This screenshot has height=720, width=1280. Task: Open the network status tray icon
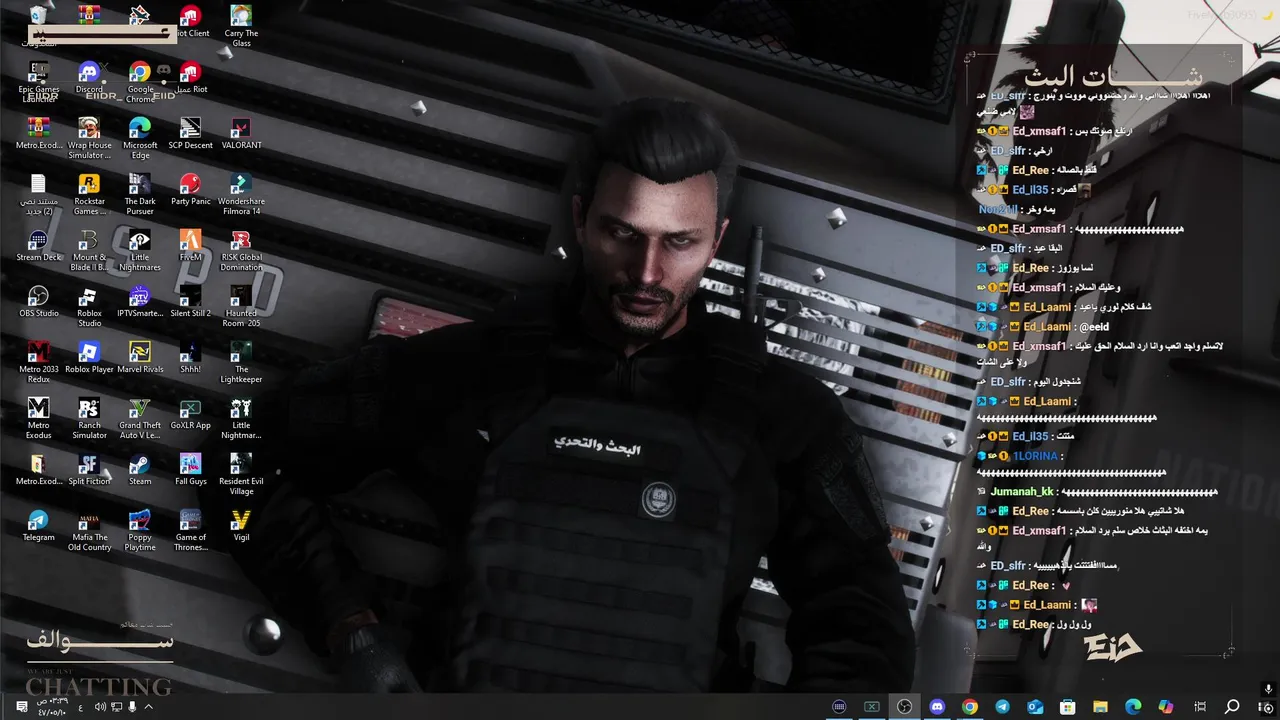pos(117,707)
